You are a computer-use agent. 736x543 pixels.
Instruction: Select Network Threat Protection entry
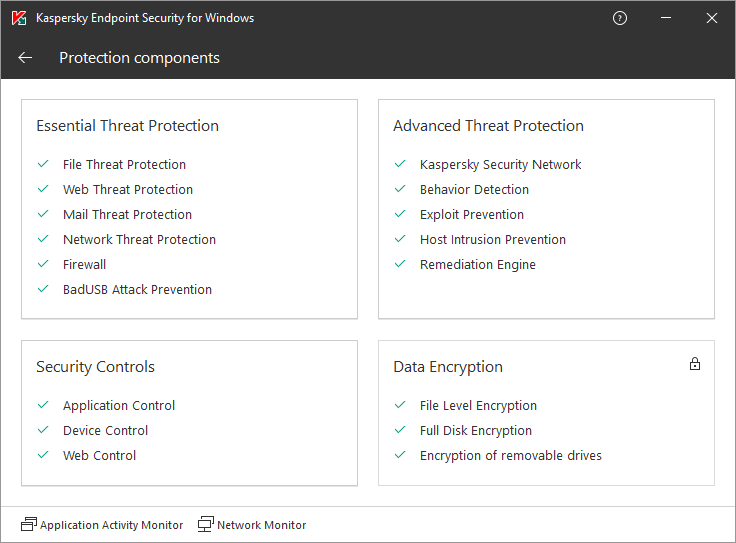(139, 239)
